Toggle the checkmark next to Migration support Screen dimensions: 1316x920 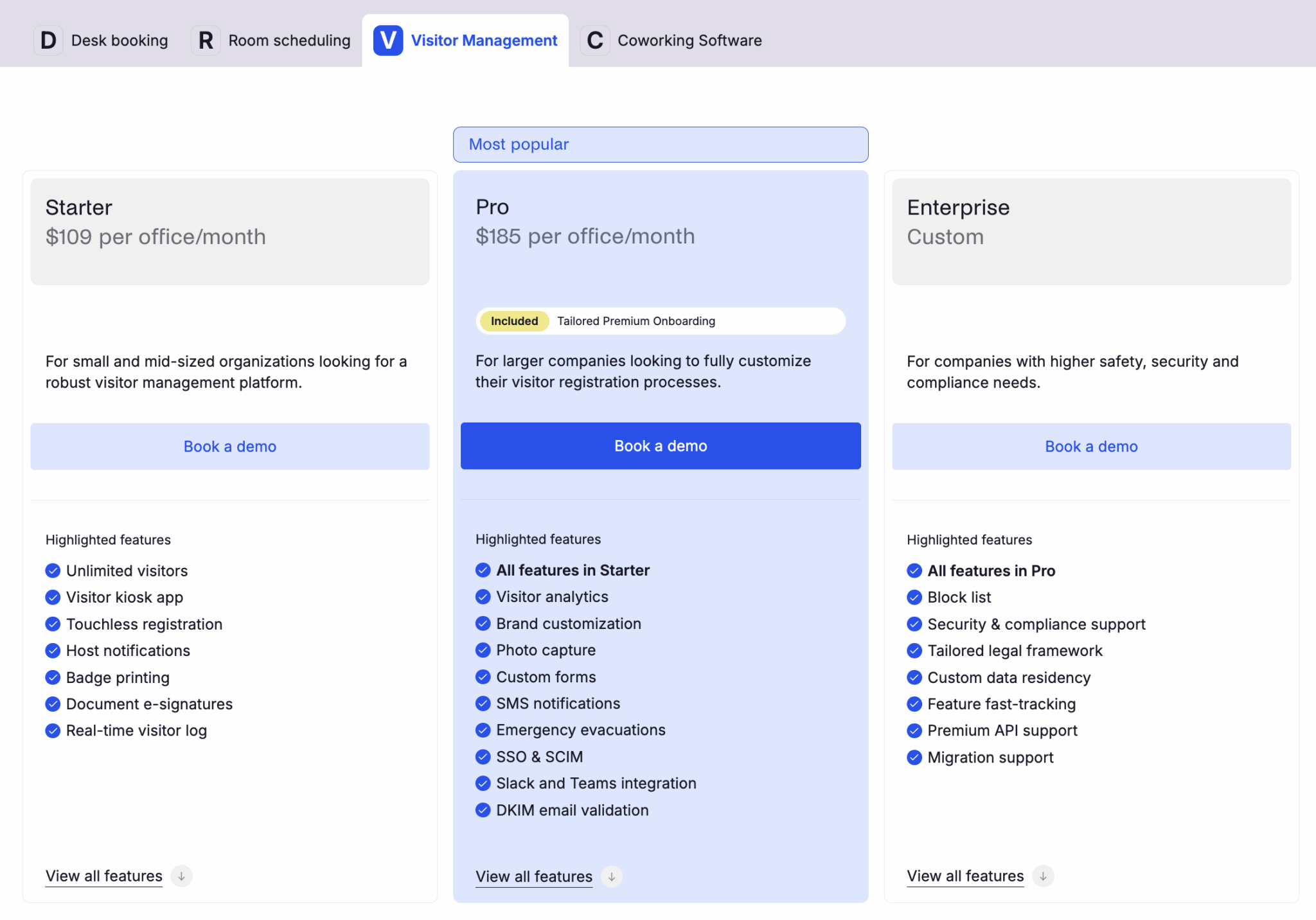(914, 757)
